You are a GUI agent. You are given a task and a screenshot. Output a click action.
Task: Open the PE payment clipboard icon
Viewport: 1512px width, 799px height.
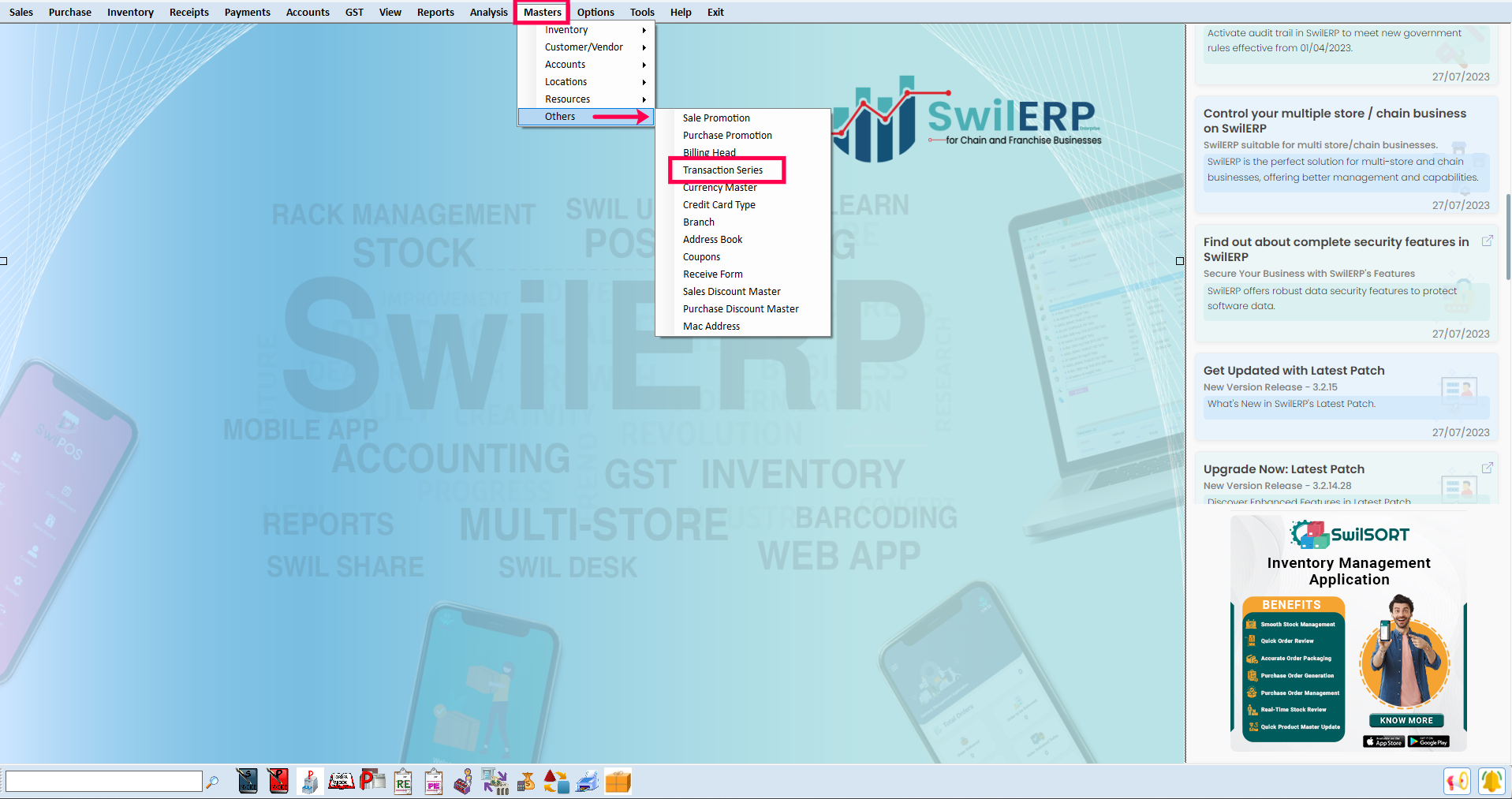click(434, 781)
